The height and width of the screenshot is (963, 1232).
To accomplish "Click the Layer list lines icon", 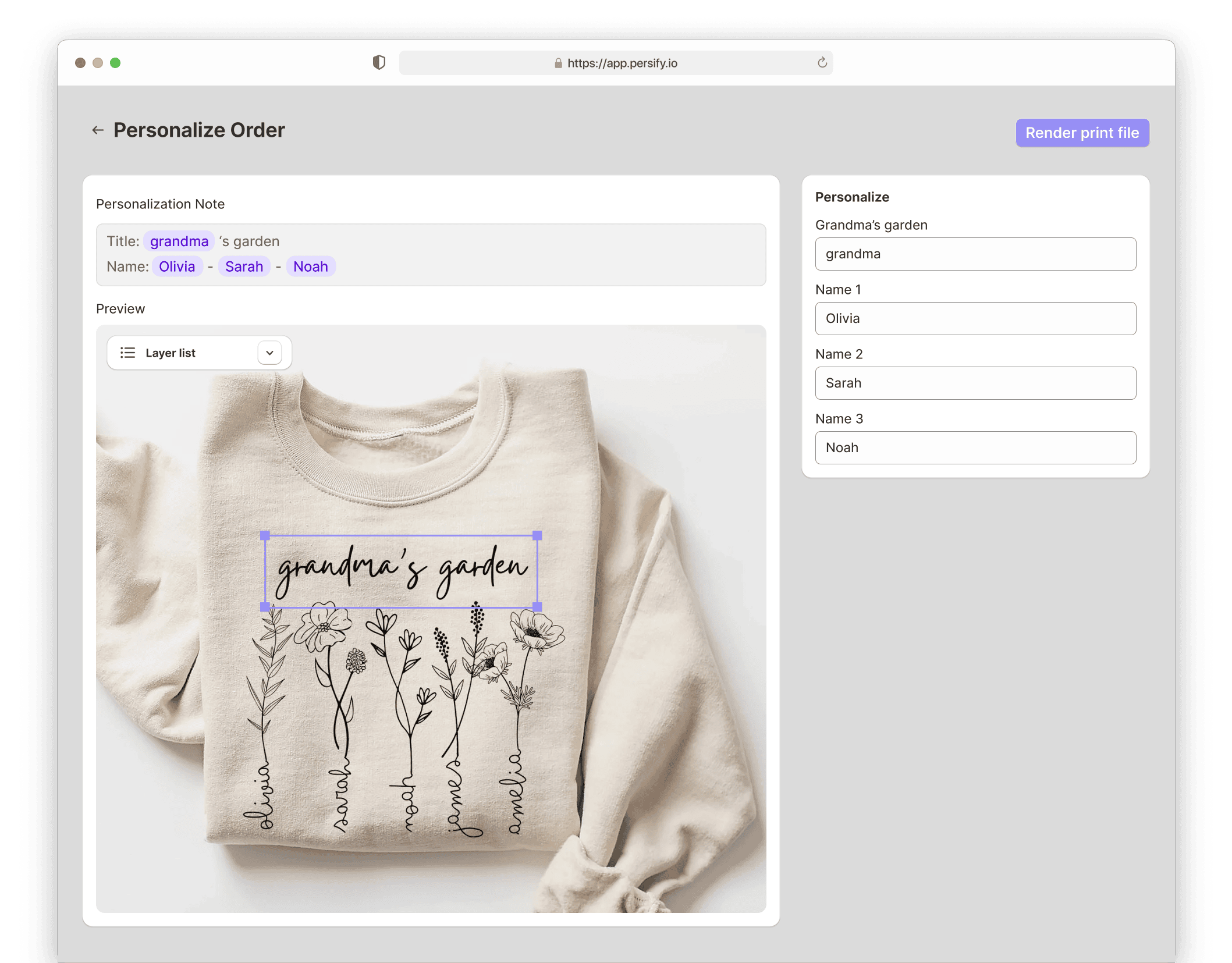I will (x=127, y=353).
